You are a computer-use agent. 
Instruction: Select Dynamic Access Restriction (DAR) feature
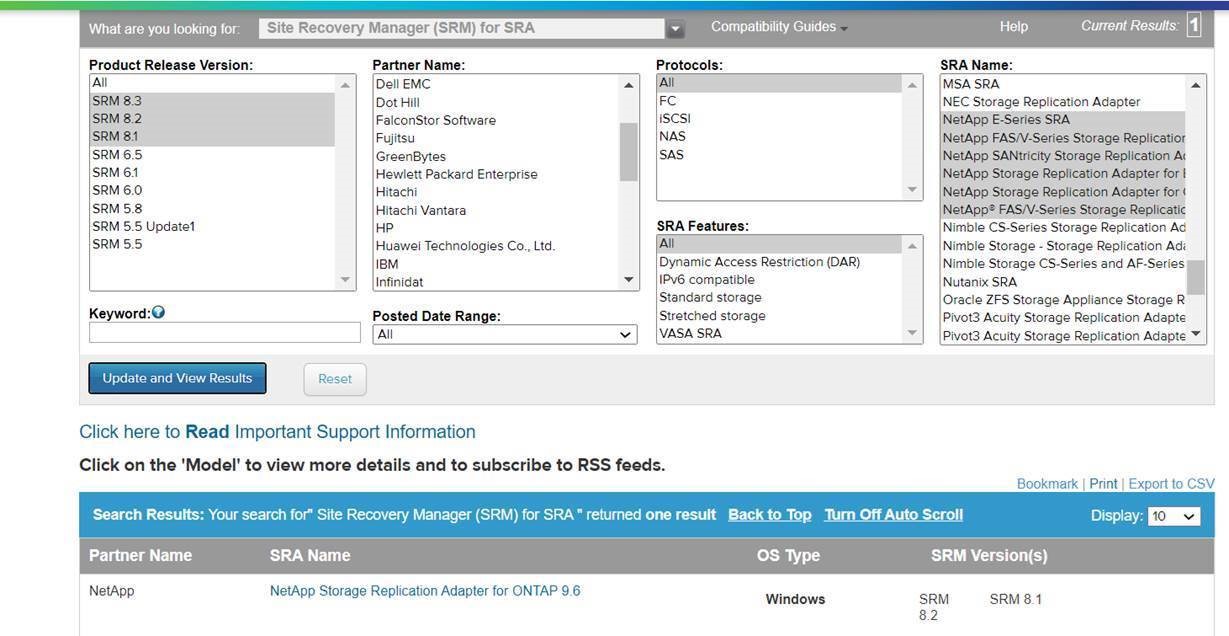[779, 262]
